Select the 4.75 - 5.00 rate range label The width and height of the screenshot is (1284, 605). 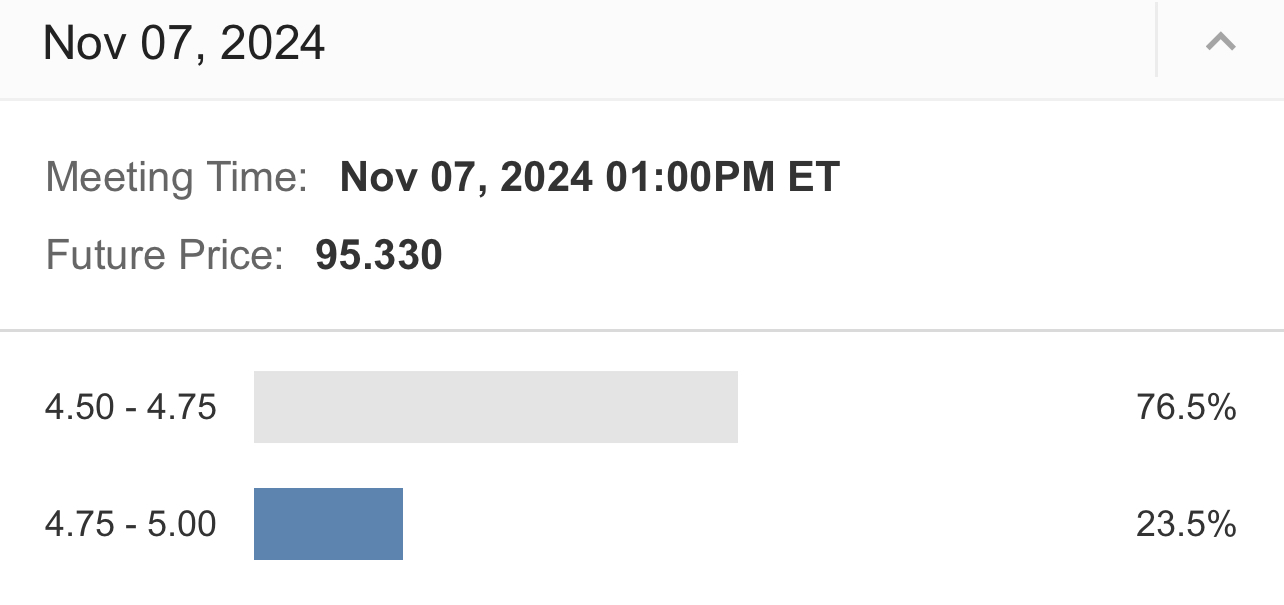pyautogui.click(x=131, y=524)
